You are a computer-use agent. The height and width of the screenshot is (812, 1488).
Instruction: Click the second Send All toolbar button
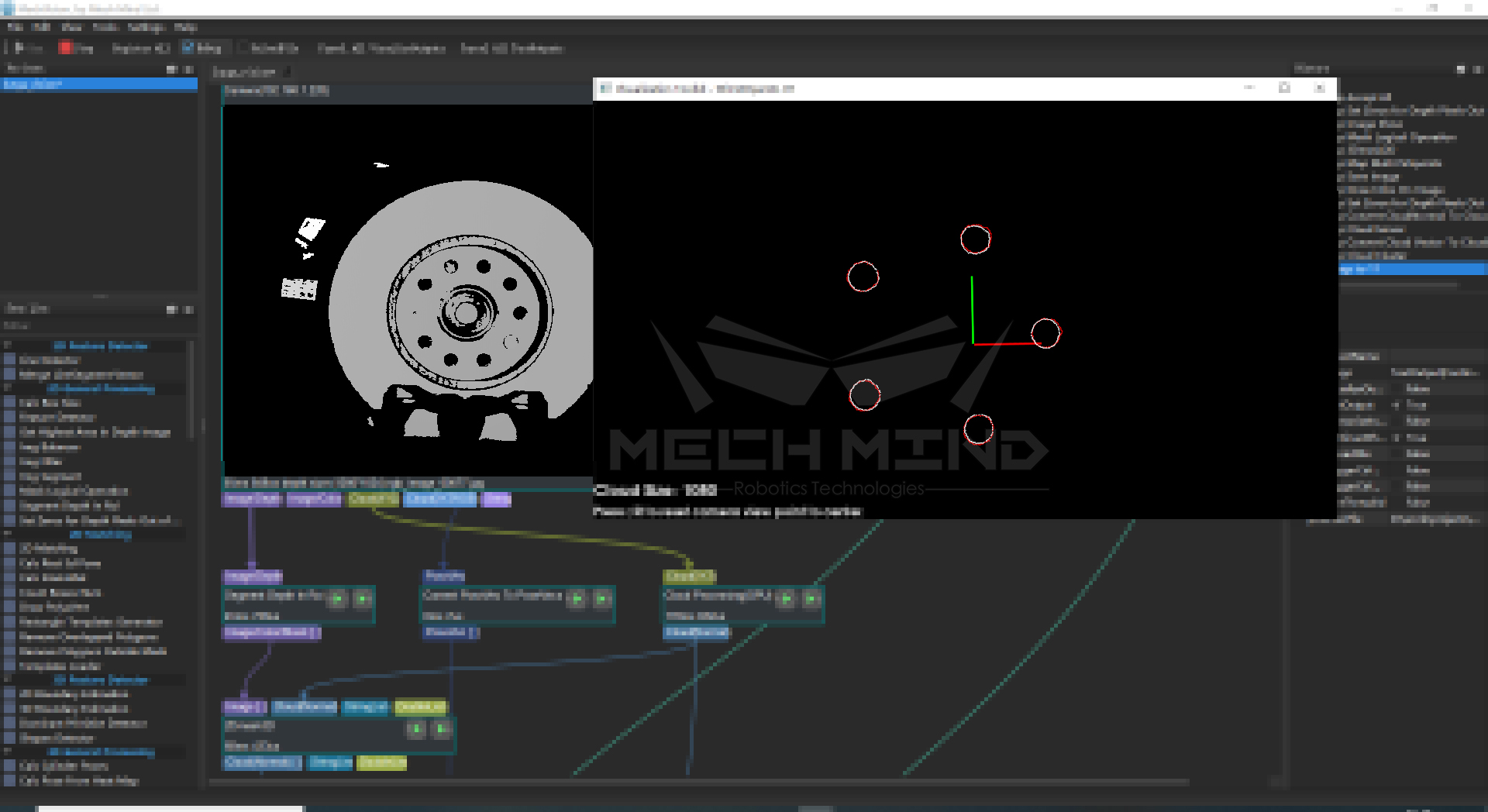point(511,48)
